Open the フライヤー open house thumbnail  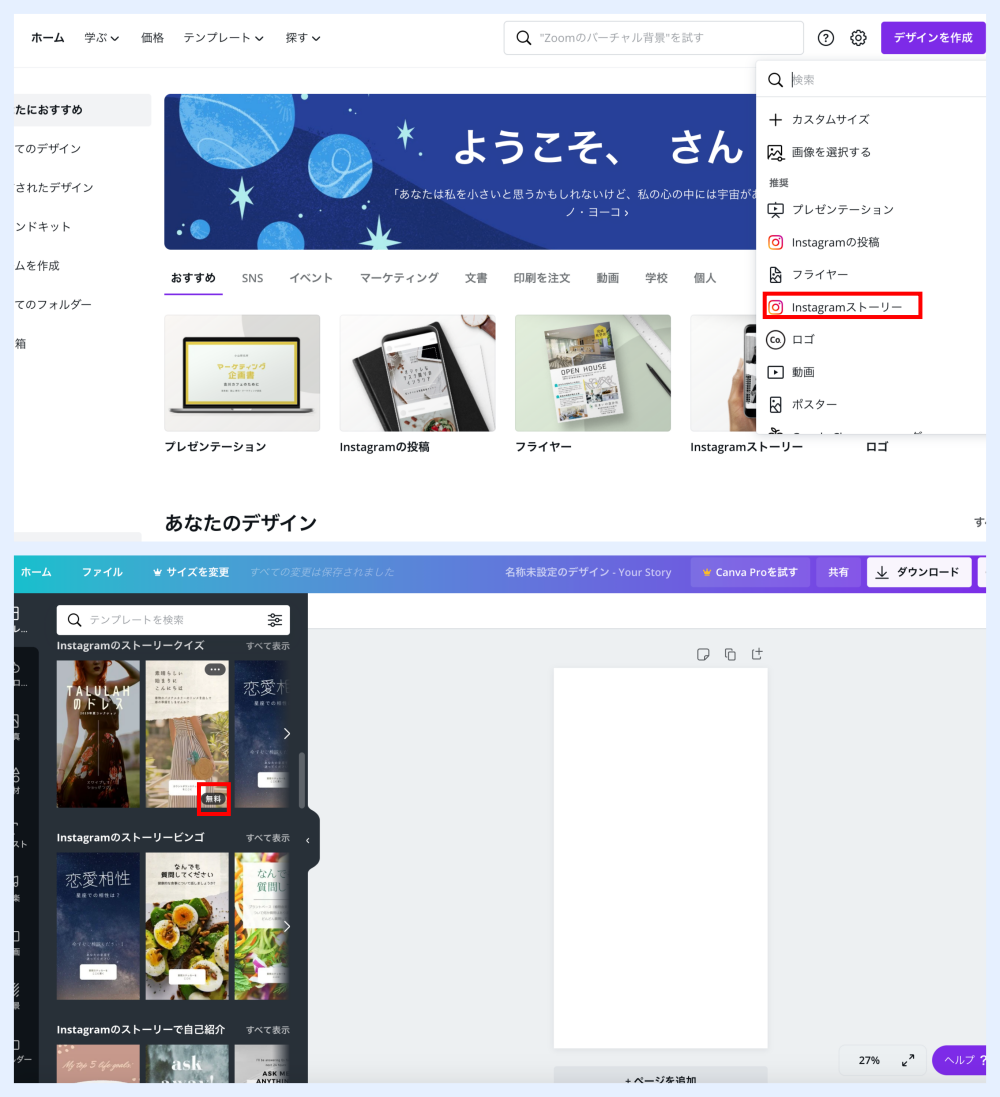[x=593, y=373]
